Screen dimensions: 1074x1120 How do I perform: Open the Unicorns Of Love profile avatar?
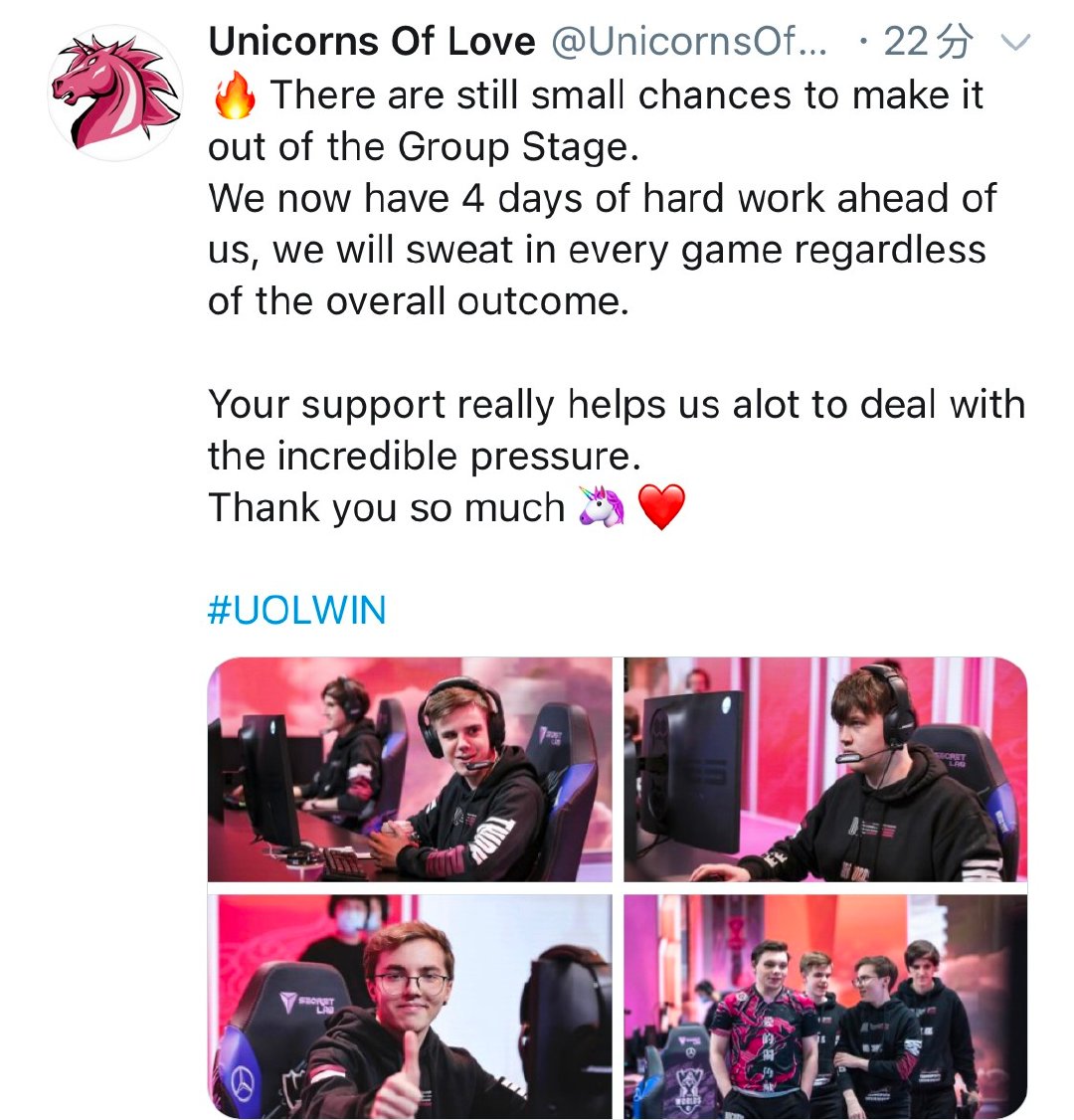tap(115, 93)
